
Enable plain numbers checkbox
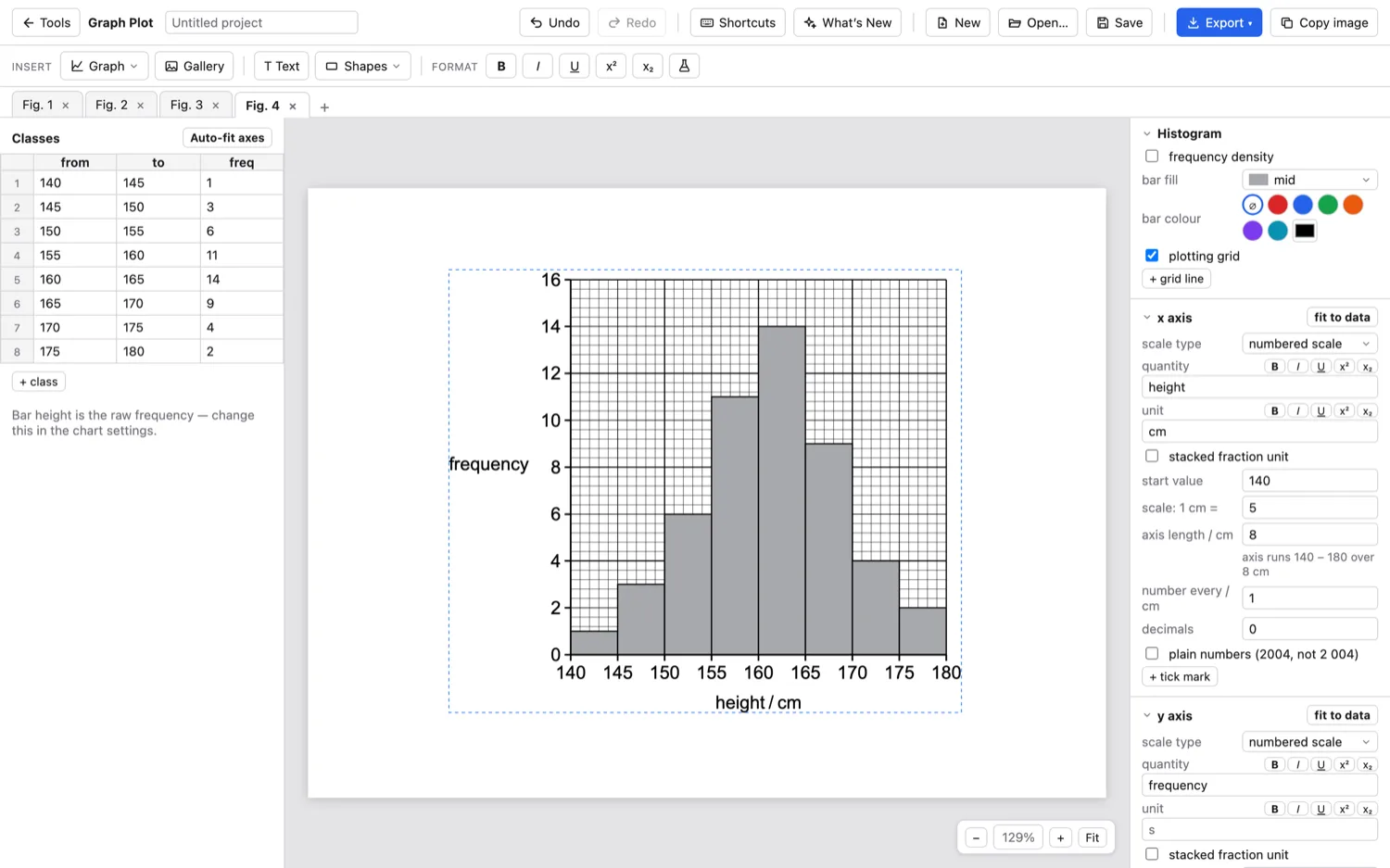point(1152,654)
